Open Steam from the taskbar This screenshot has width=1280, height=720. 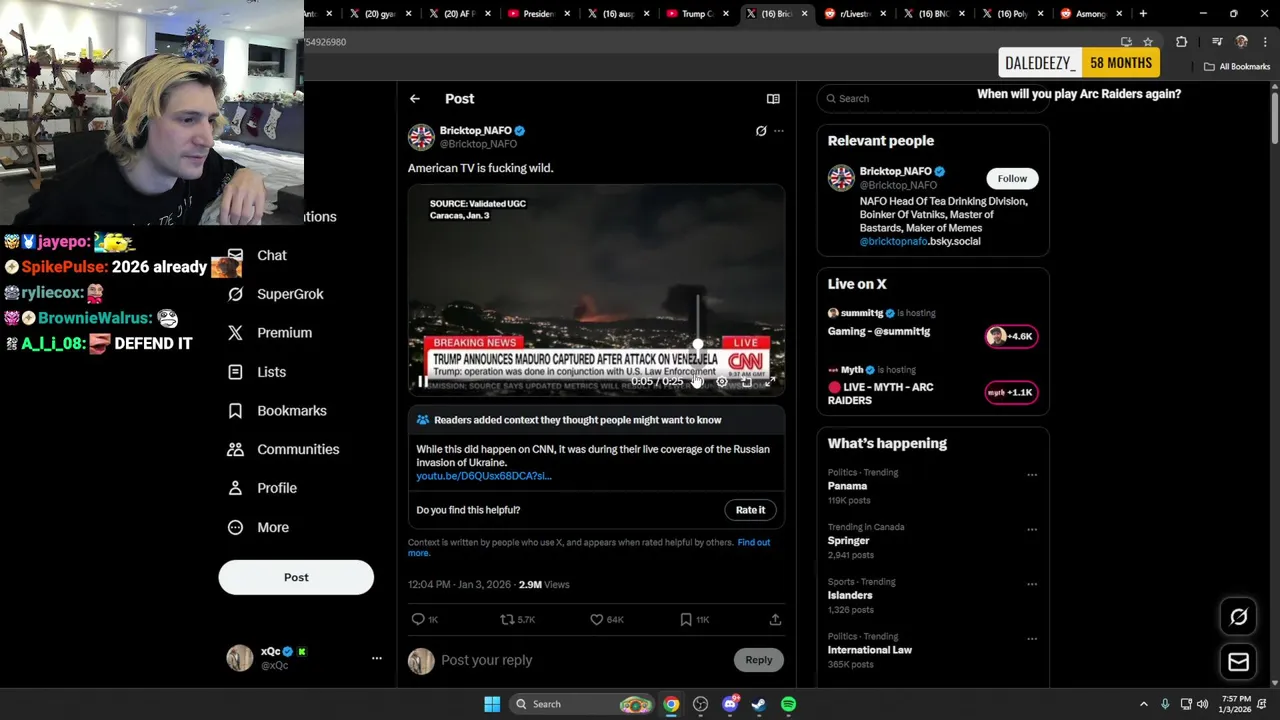759,704
